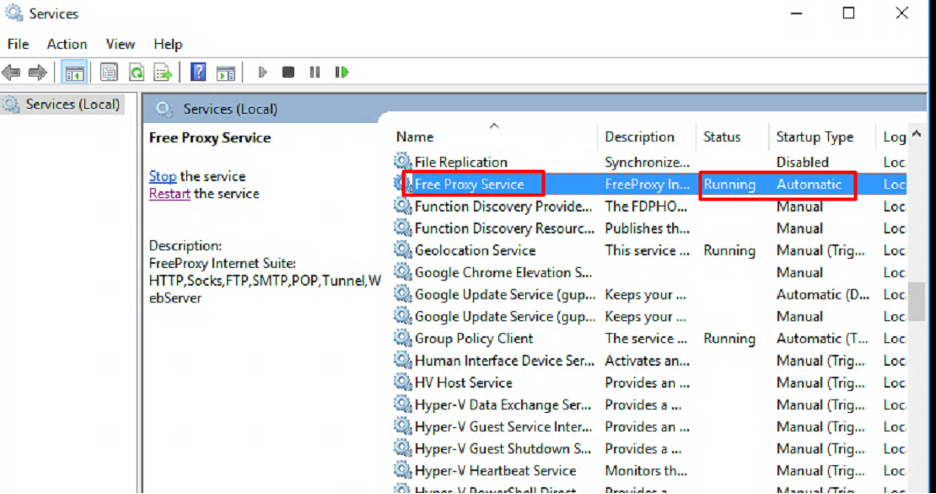Open the Action menu
The height and width of the screenshot is (494, 936).
[67, 44]
